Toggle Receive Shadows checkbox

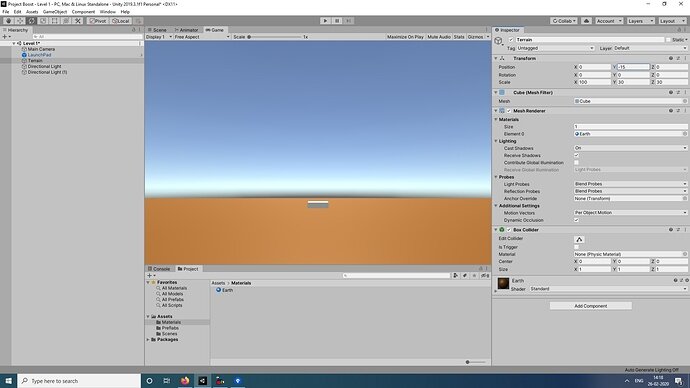click(x=576, y=155)
